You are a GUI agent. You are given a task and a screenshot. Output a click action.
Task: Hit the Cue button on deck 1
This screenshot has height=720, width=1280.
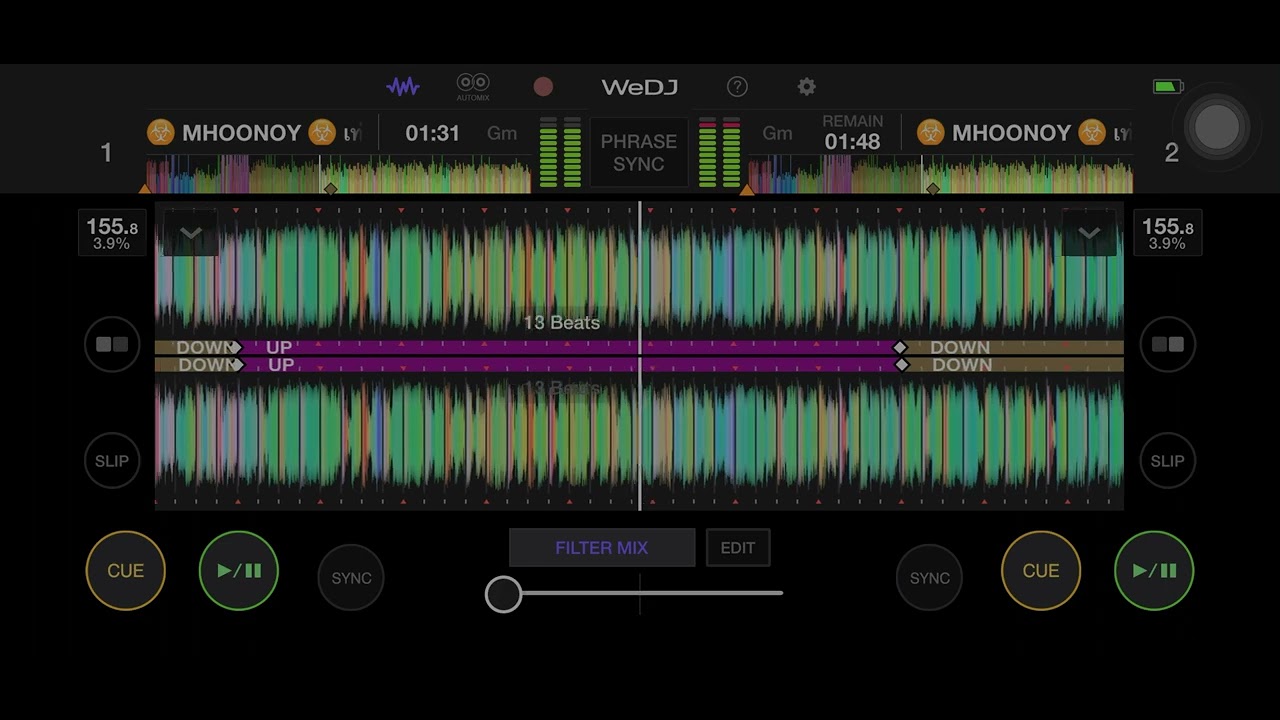coord(125,571)
